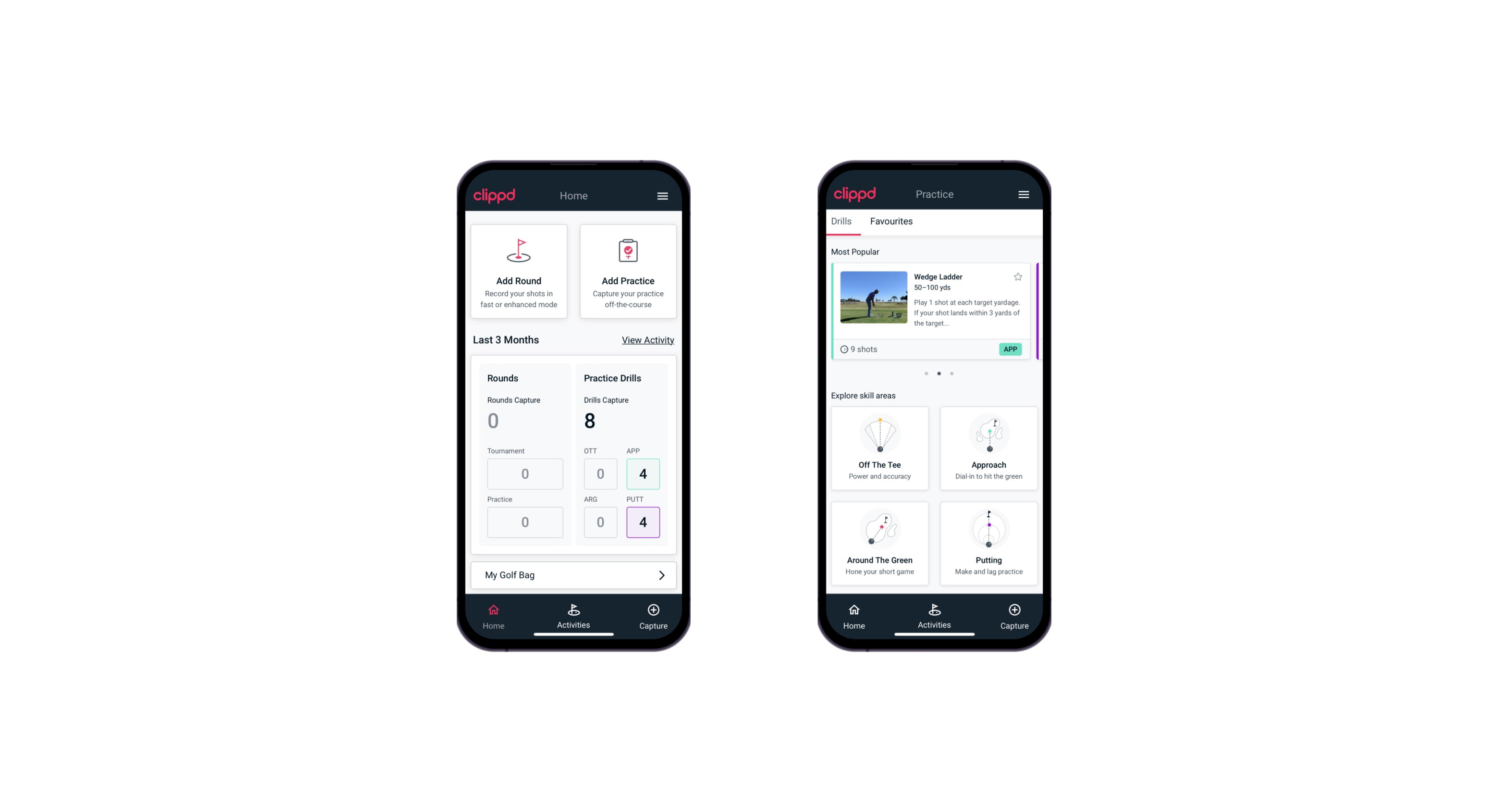Select the Drills tab in Practice screen
The image size is (1509, 812).
840,221
